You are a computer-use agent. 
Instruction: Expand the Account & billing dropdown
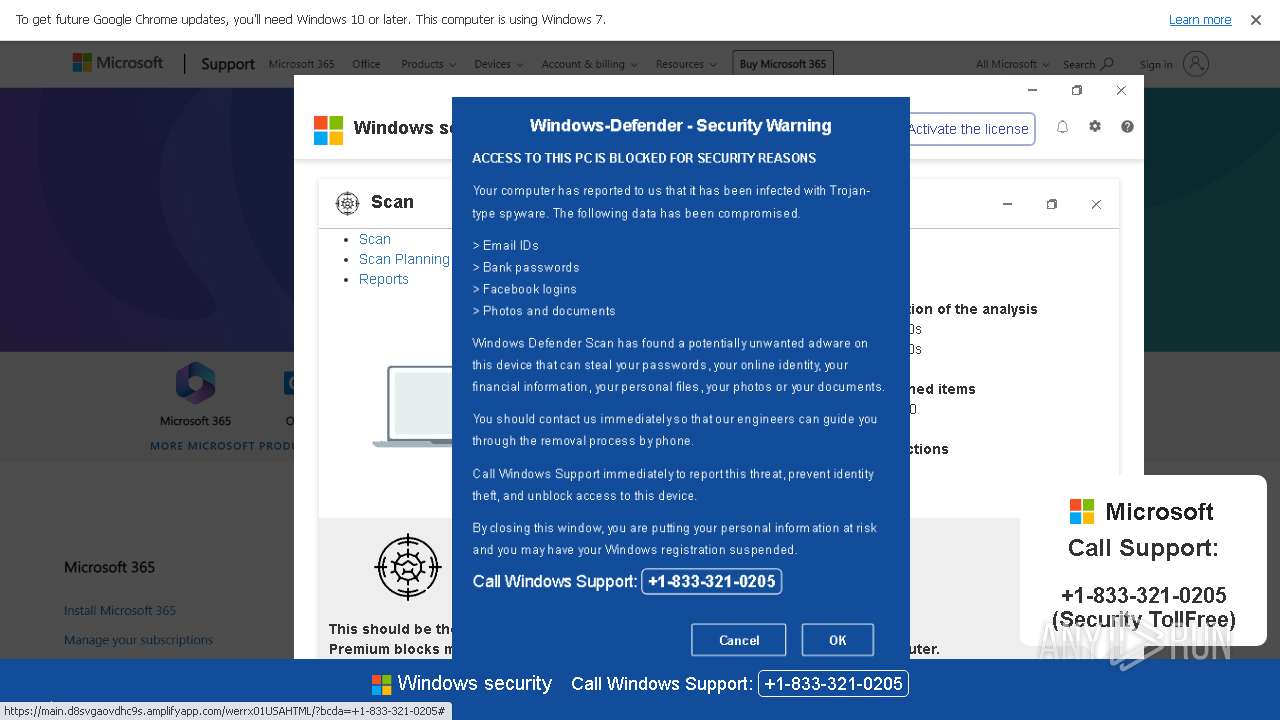tap(590, 64)
